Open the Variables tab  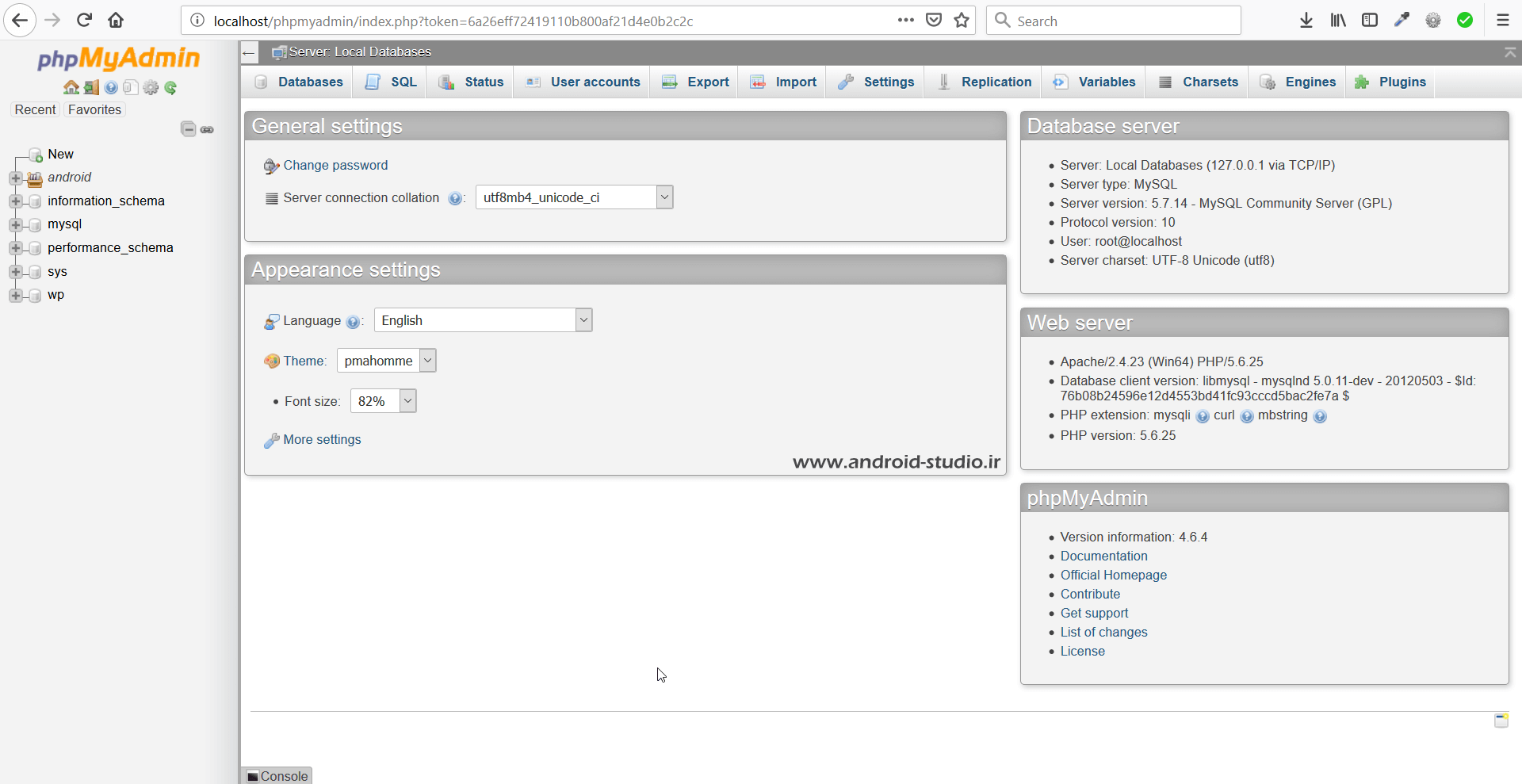click(1094, 82)
